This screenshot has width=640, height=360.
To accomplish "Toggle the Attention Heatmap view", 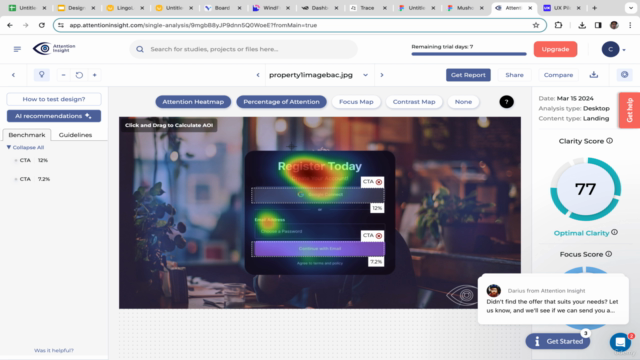I will 193,102.
